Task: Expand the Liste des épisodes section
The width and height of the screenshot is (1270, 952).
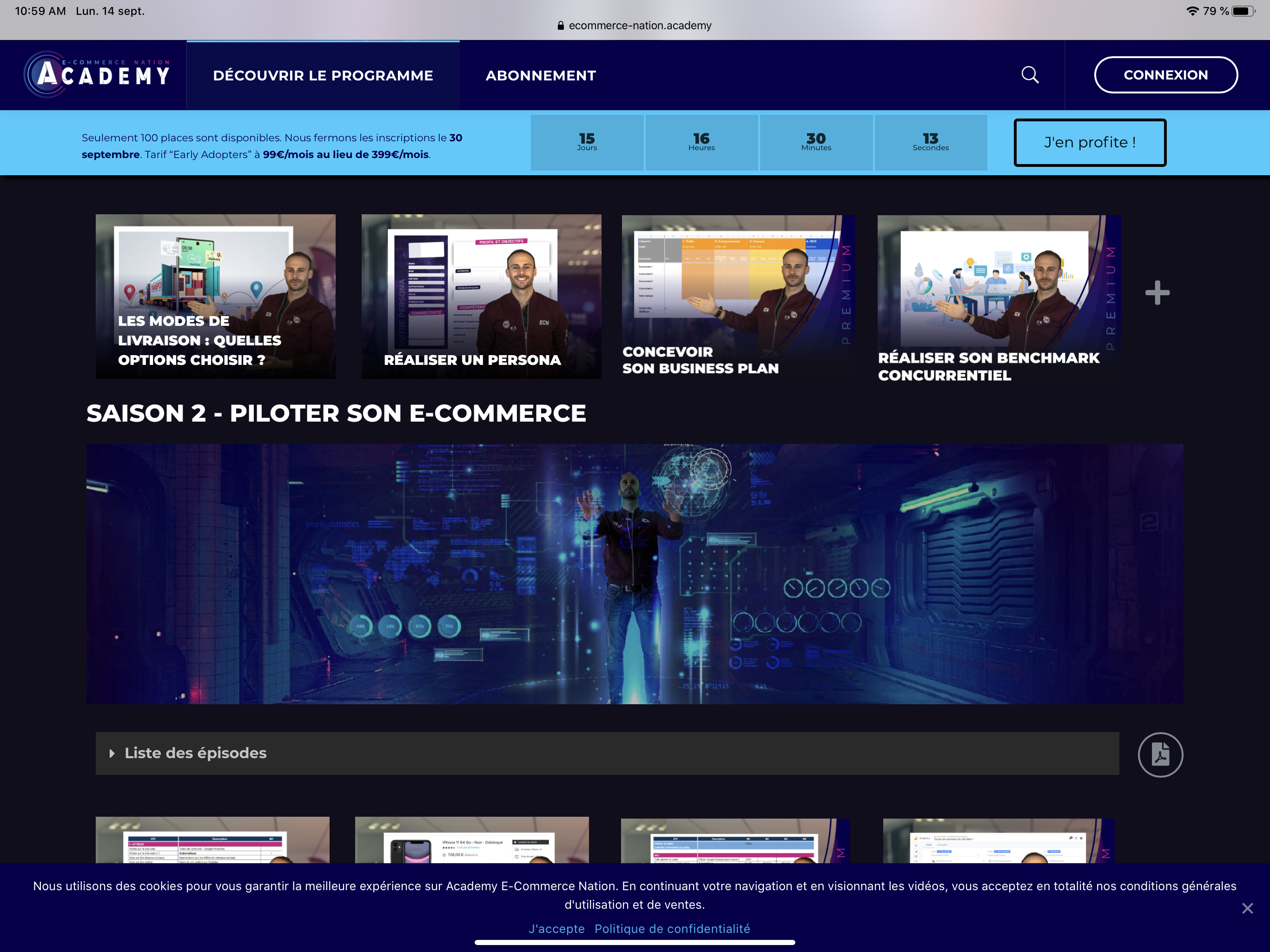Action: tap(195, 753)
